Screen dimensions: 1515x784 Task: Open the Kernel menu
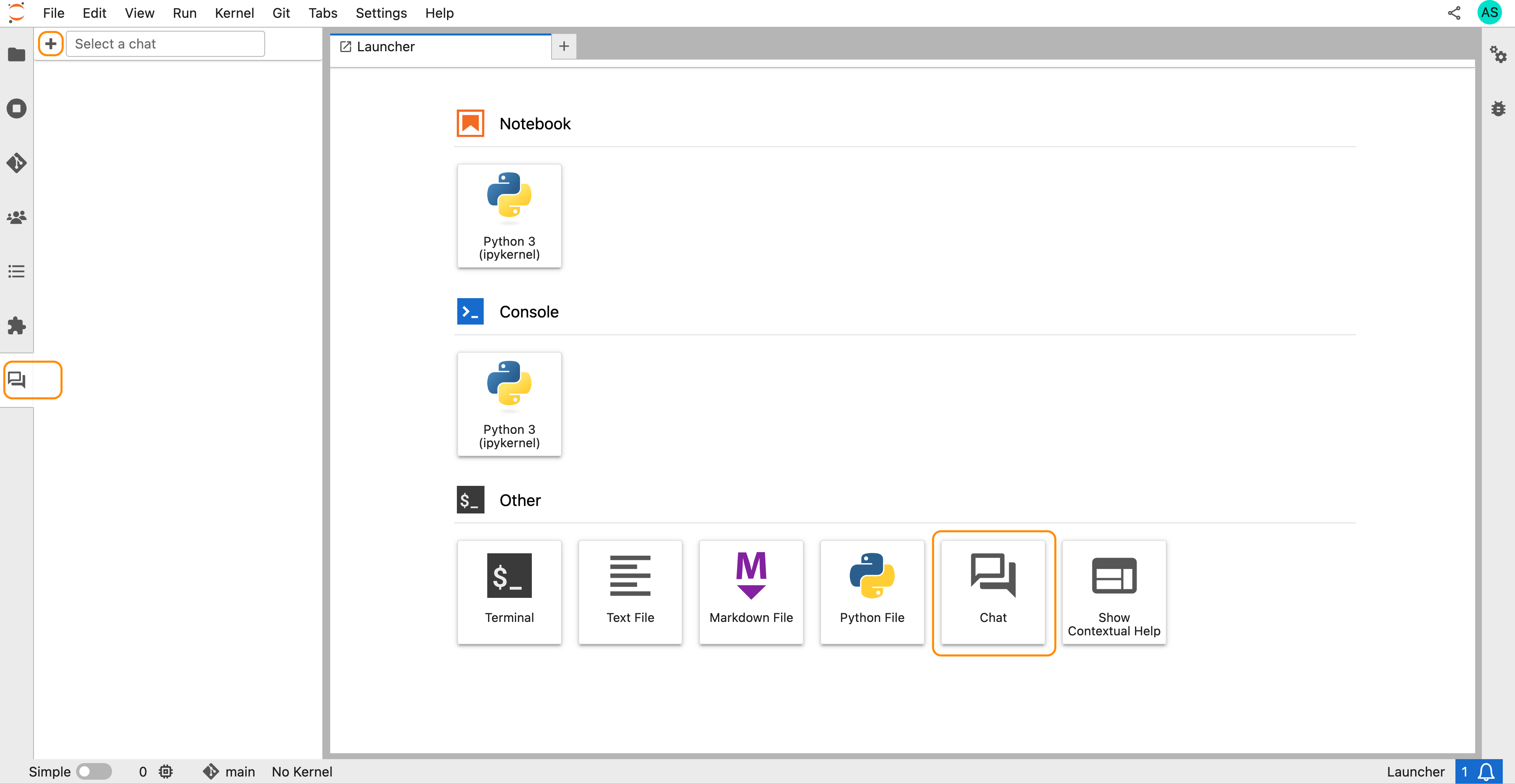[234, 13]
